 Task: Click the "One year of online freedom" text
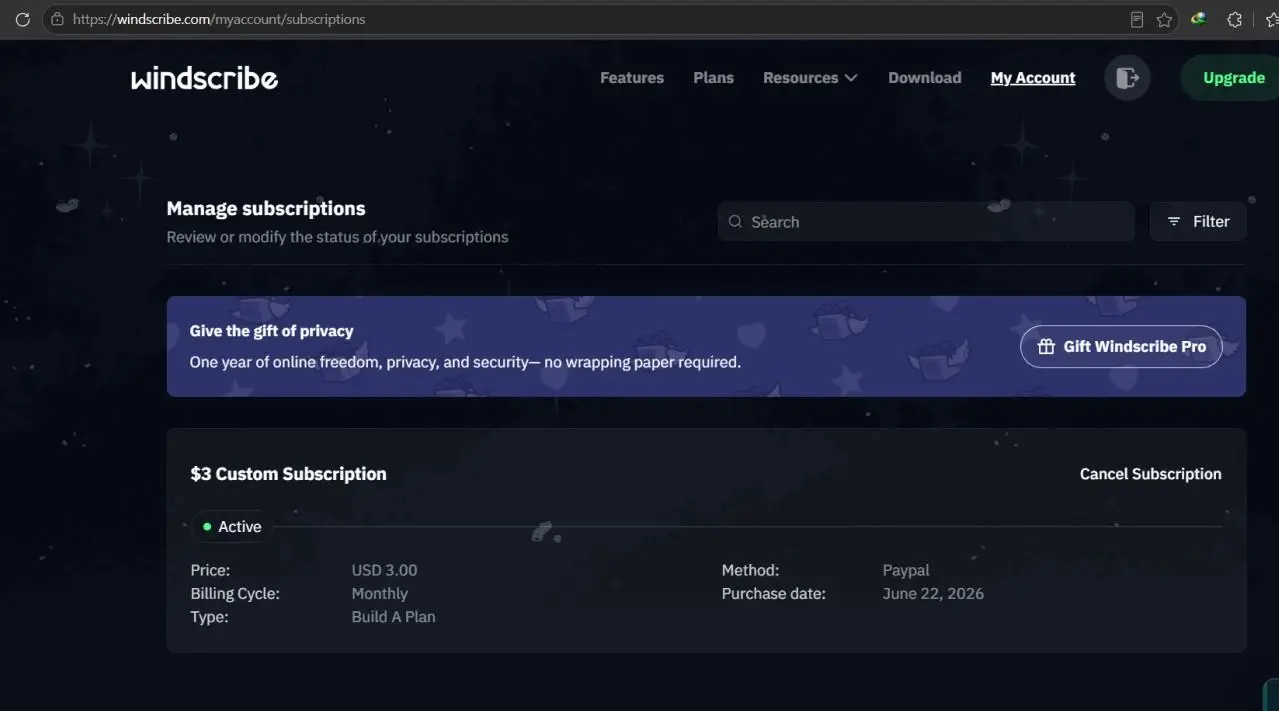[x=465, y=362]
